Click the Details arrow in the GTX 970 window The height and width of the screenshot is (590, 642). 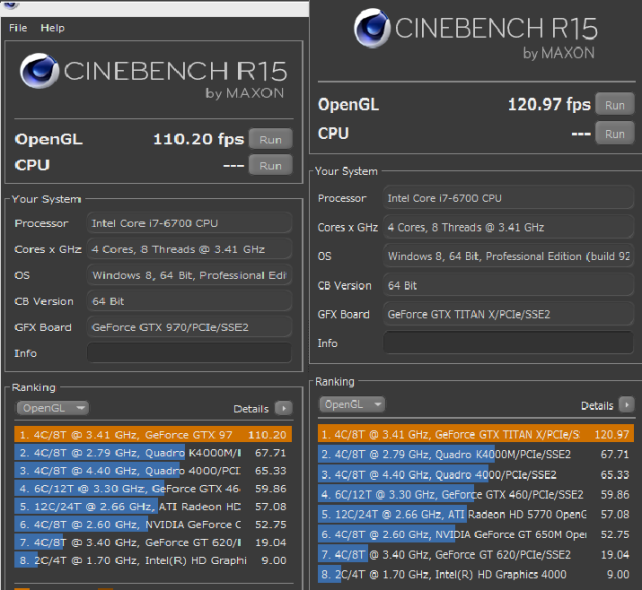coord(283,408)
